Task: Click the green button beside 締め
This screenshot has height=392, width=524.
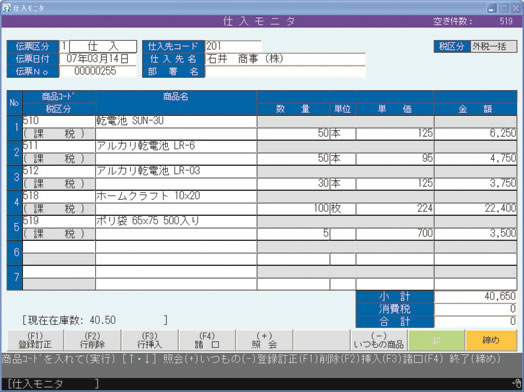Action: pyautogui.click(x=436, y=340)
